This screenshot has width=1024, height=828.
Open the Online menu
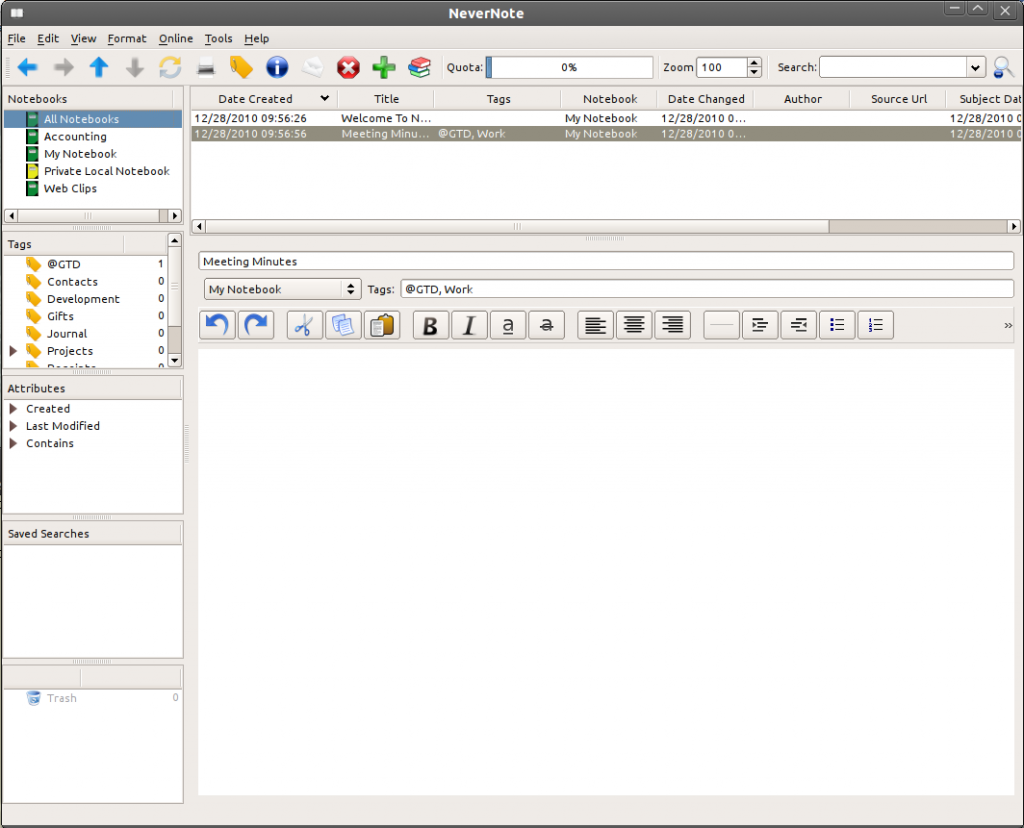176,38
